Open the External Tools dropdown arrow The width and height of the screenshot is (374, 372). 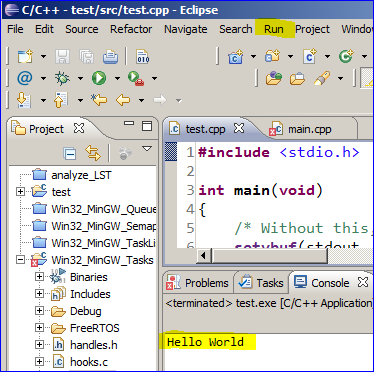pyautogui.click(x=154, y=79)
